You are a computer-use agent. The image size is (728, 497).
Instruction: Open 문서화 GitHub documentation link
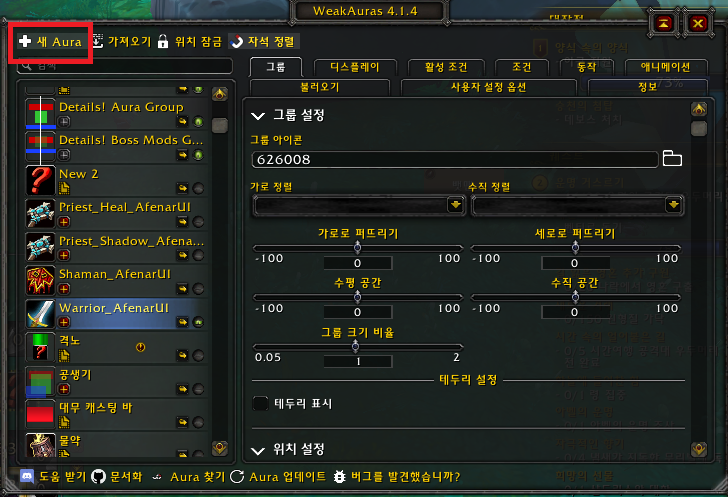pos(117,477)
